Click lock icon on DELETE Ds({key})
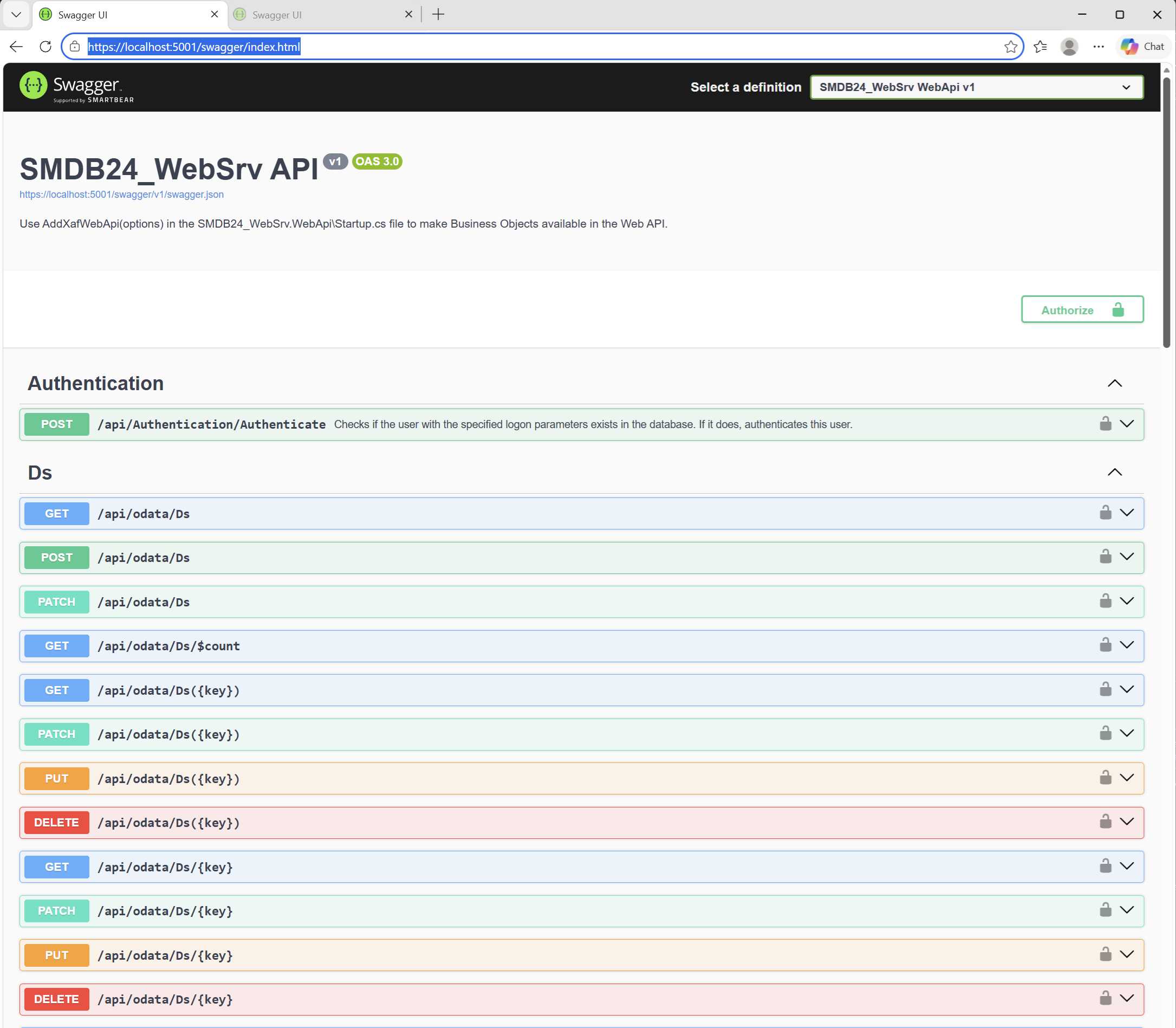Screen dimensions: 1176x1028 [x=1106, y=822]
